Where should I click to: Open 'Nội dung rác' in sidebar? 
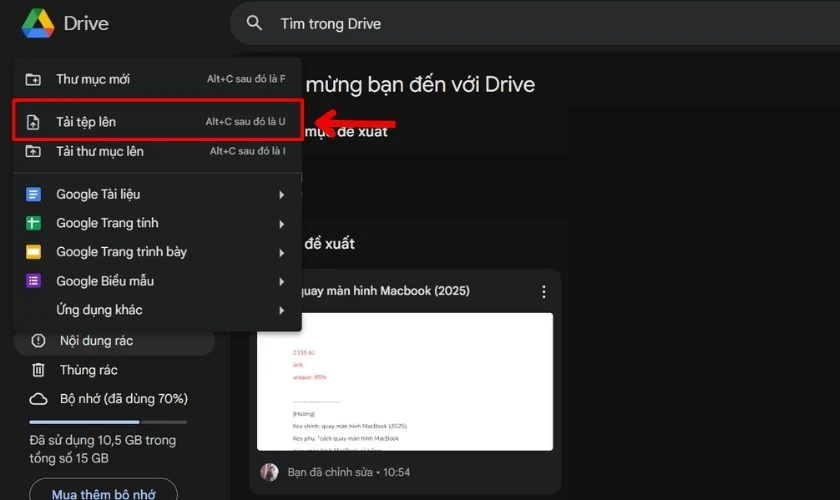coord(114,341)
